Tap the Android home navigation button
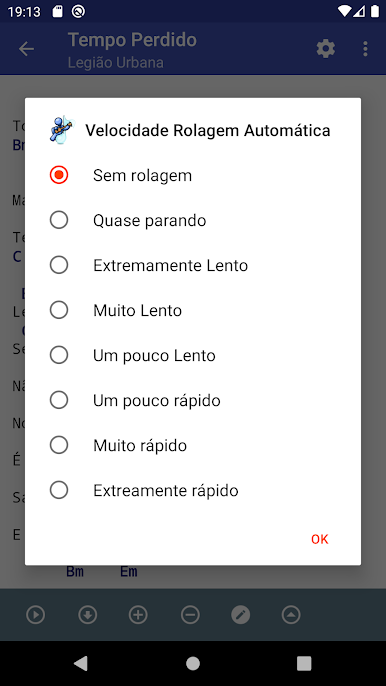Image resolution: width=386 pixels, height=686 pixels. click(x=193, y=663)
